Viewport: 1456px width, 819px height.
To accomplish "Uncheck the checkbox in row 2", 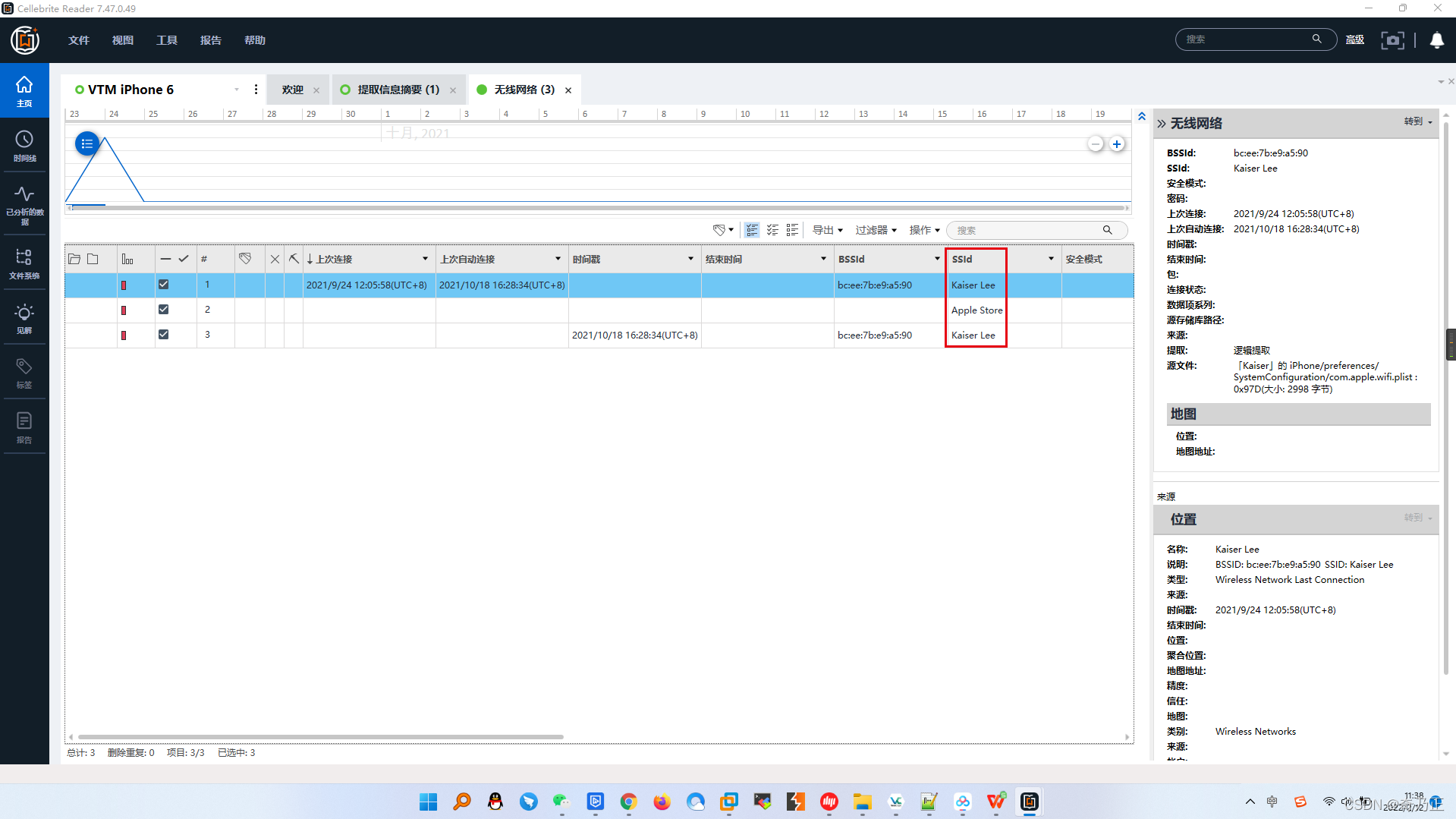I will 163,310.
